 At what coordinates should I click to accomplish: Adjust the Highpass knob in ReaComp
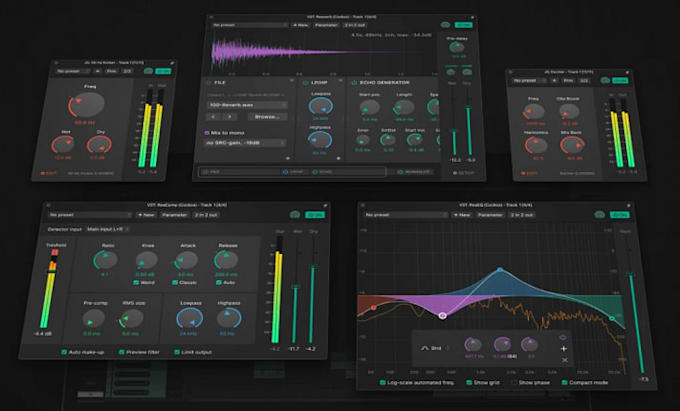229,318
